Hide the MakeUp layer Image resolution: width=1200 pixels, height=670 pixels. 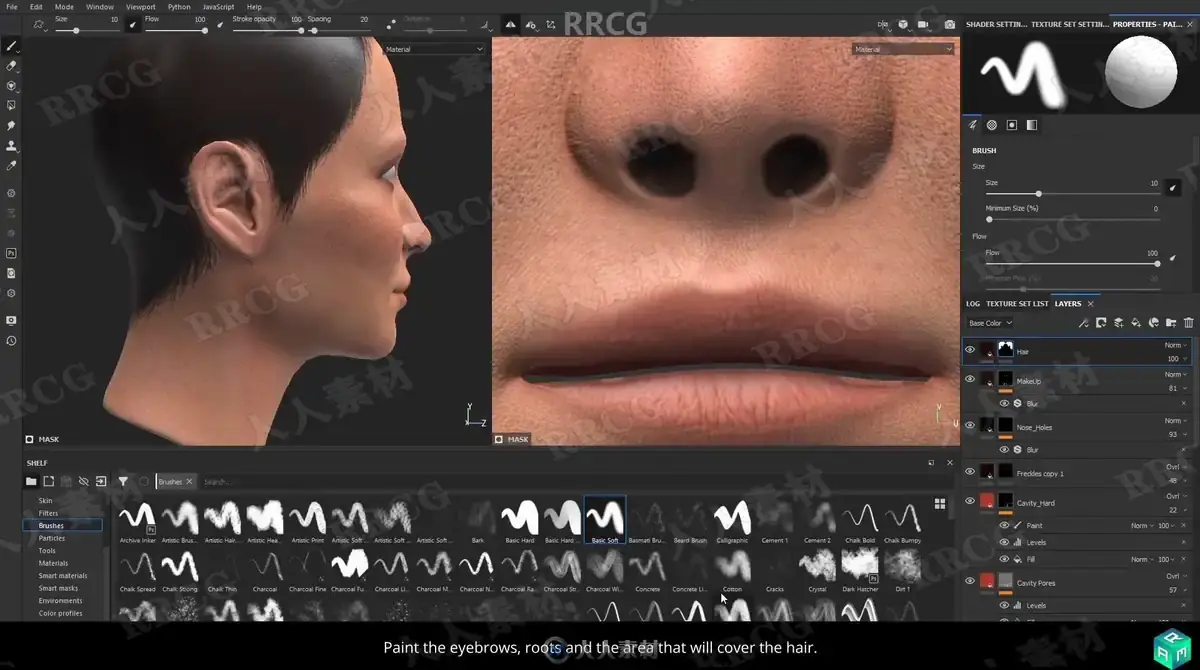pyautogui.click(x=970, y=379)
